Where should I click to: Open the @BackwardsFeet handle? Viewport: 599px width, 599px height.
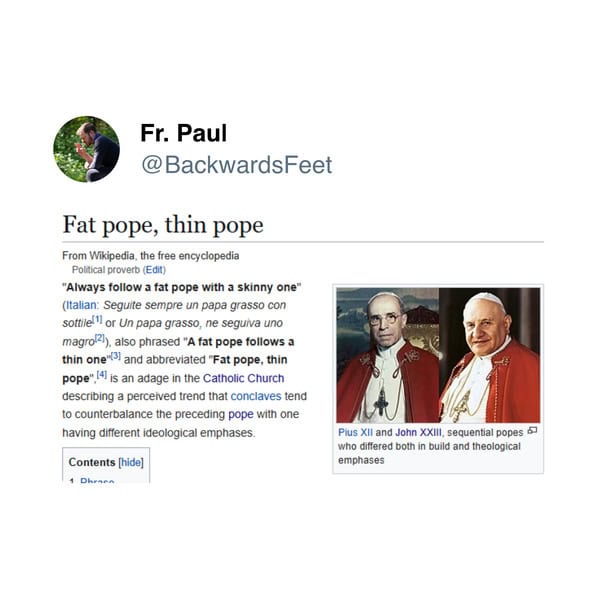[x=236, y=165]
